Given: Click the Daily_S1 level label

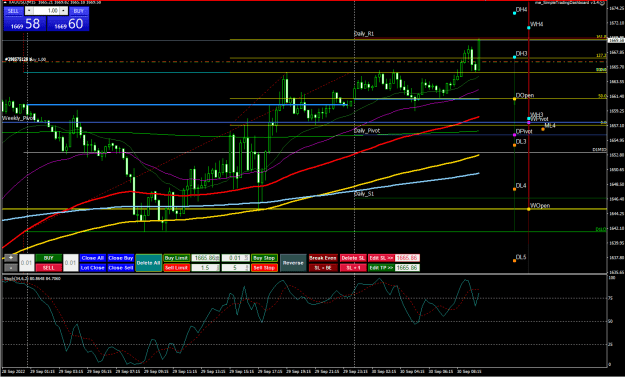Looking at the screenshot, I should point(364,194).
